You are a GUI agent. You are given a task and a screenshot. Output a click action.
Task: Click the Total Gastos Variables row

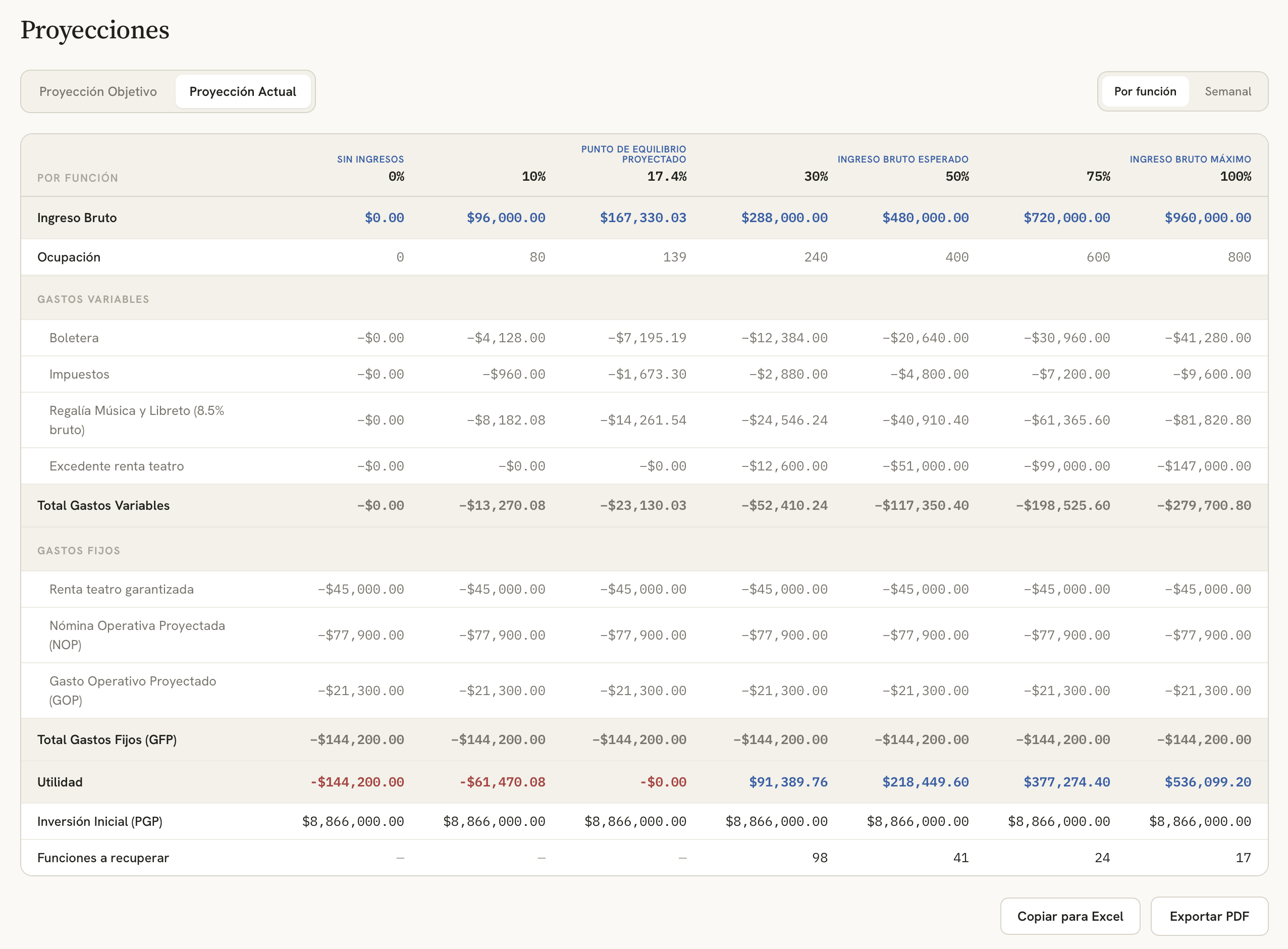[x=645, y=505]
